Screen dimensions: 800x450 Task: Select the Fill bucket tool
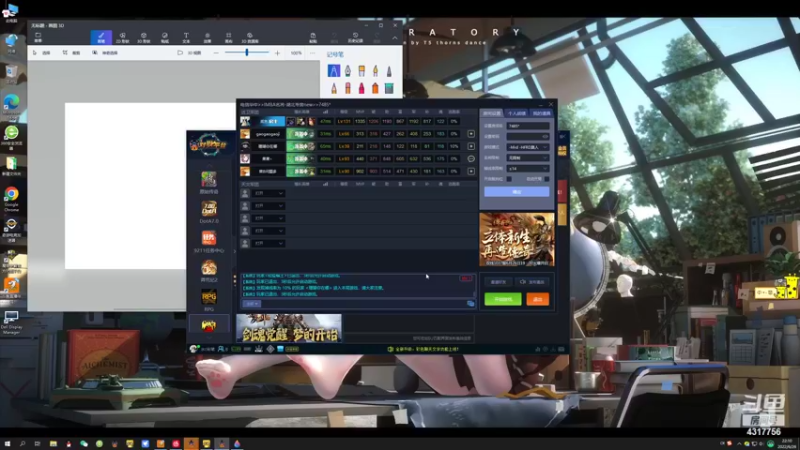coord(389,88)
